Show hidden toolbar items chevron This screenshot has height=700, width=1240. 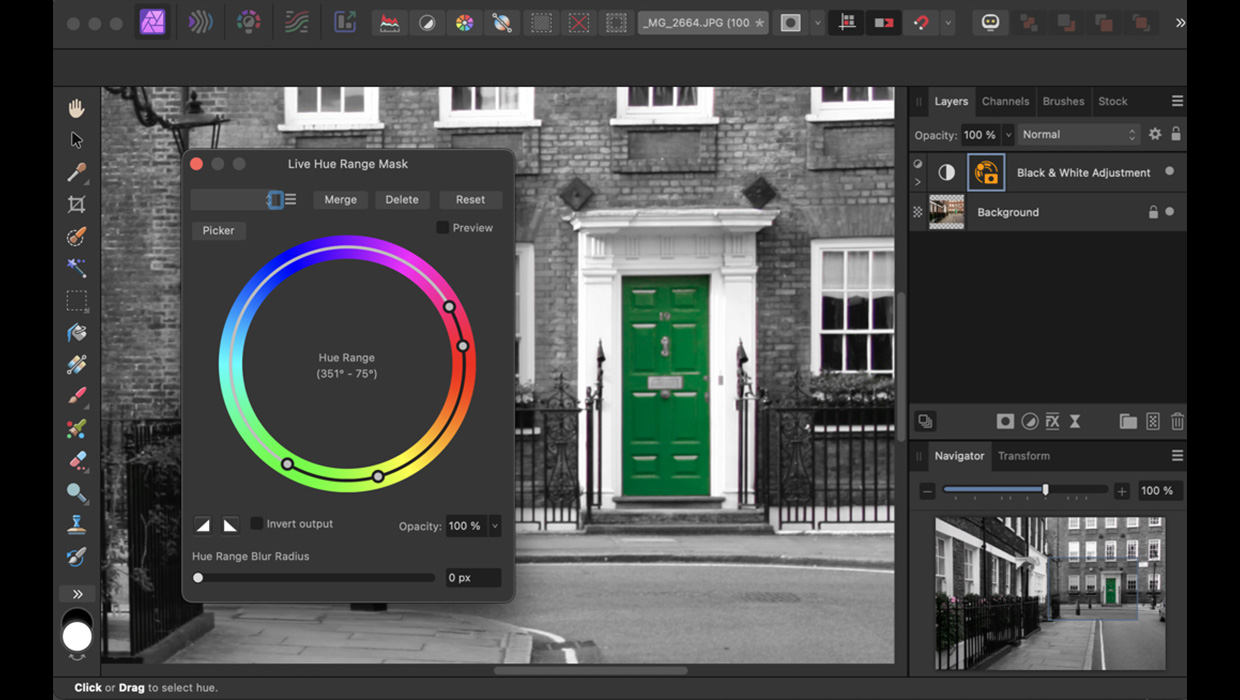point(1180,22)
